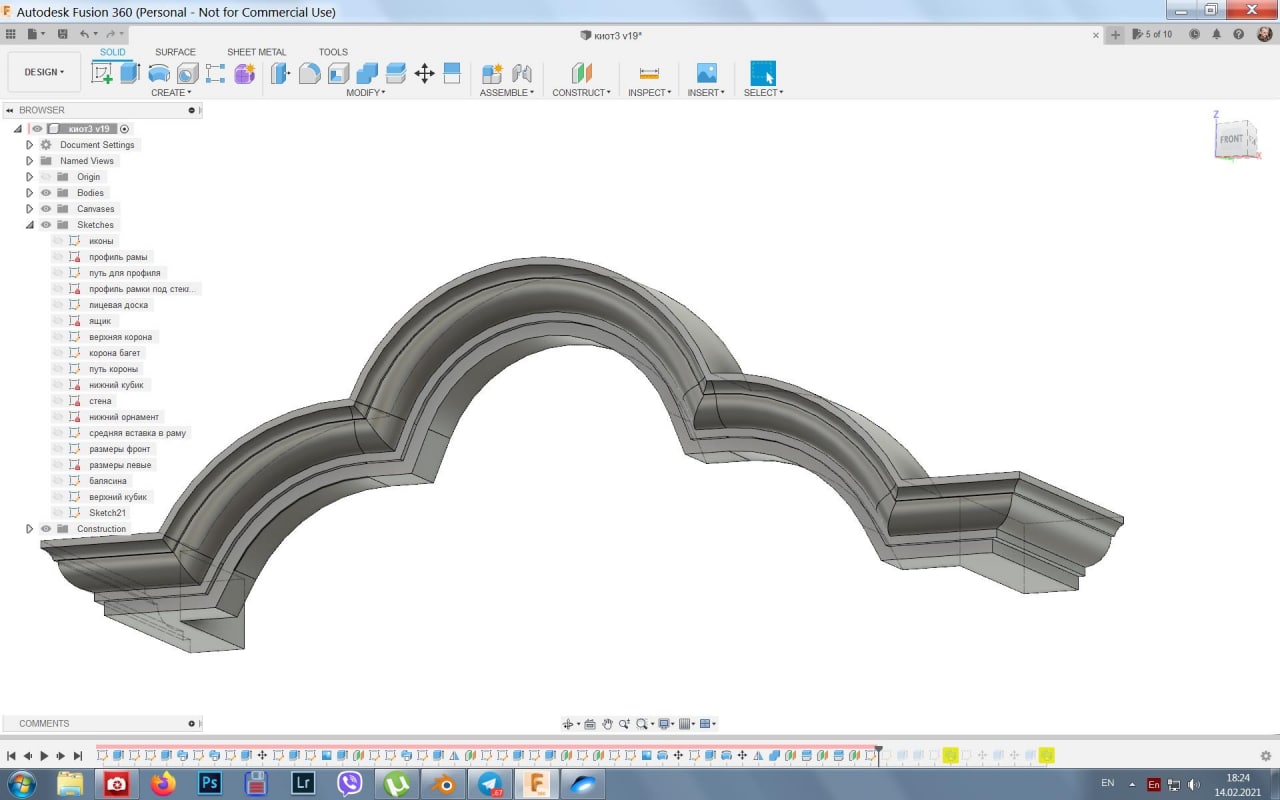Open the CONSTRUCT dropdown menu
This screenshot has height=800, width=1280.
(x=582, y=93)
